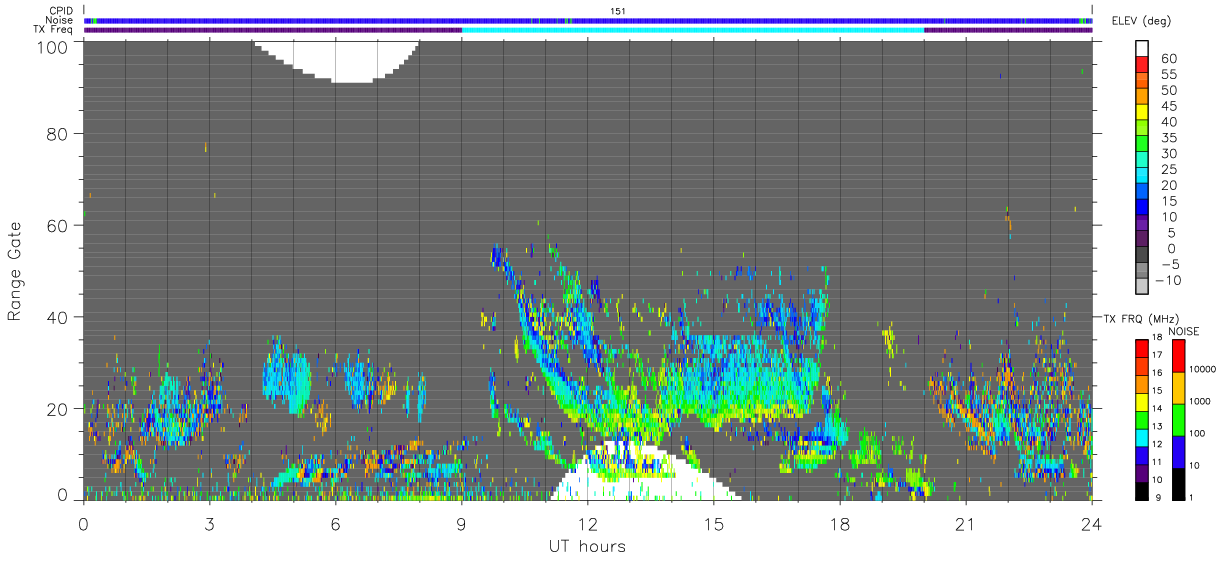Click the 9 tick on UT hours axis
Image resolution: width=1228 pixels, height=567 pixels.
point(461,524)
